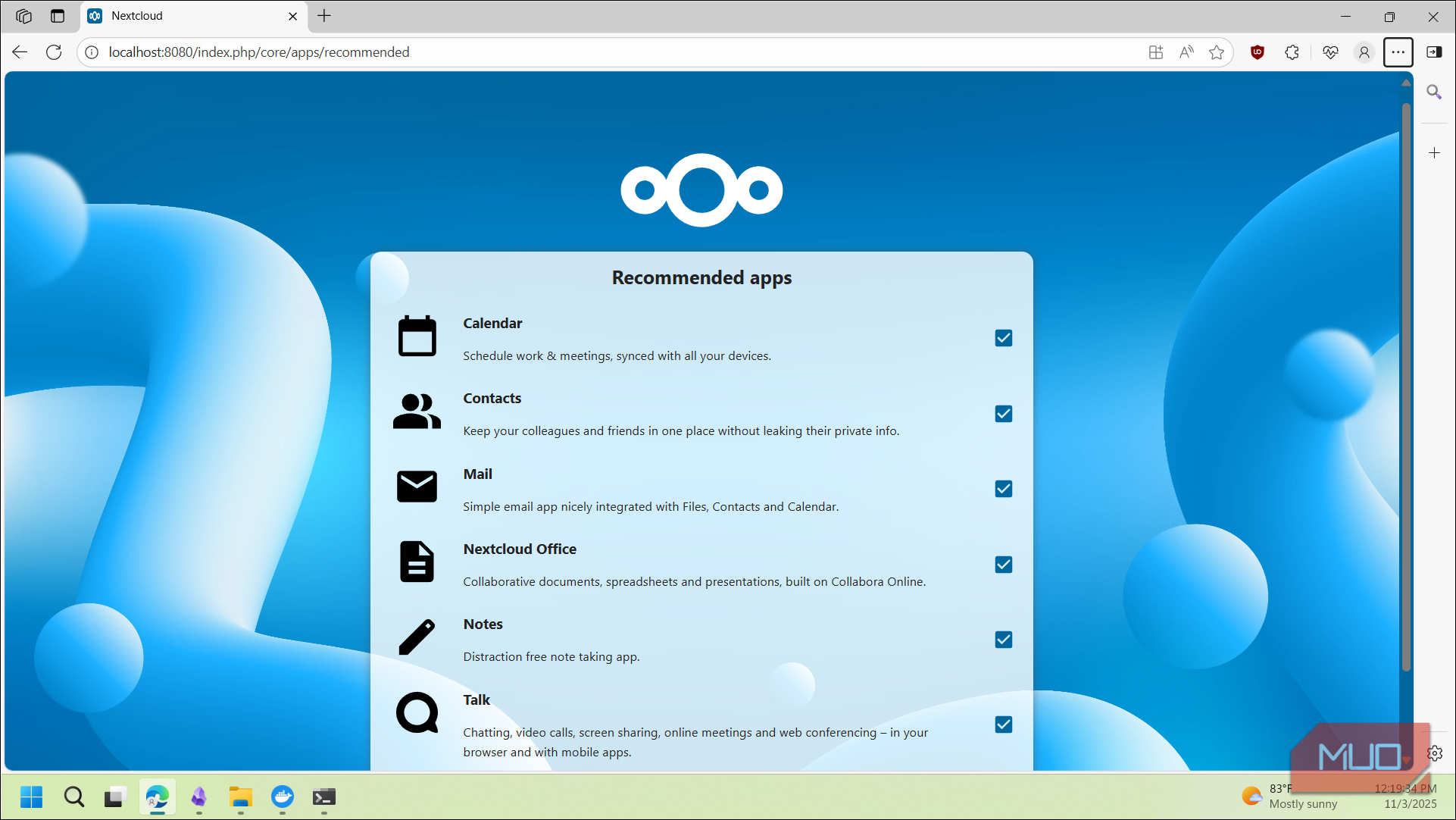Uncheck the Calendar app checkbox
The image size is (1456, 820).
(1003, 338)
